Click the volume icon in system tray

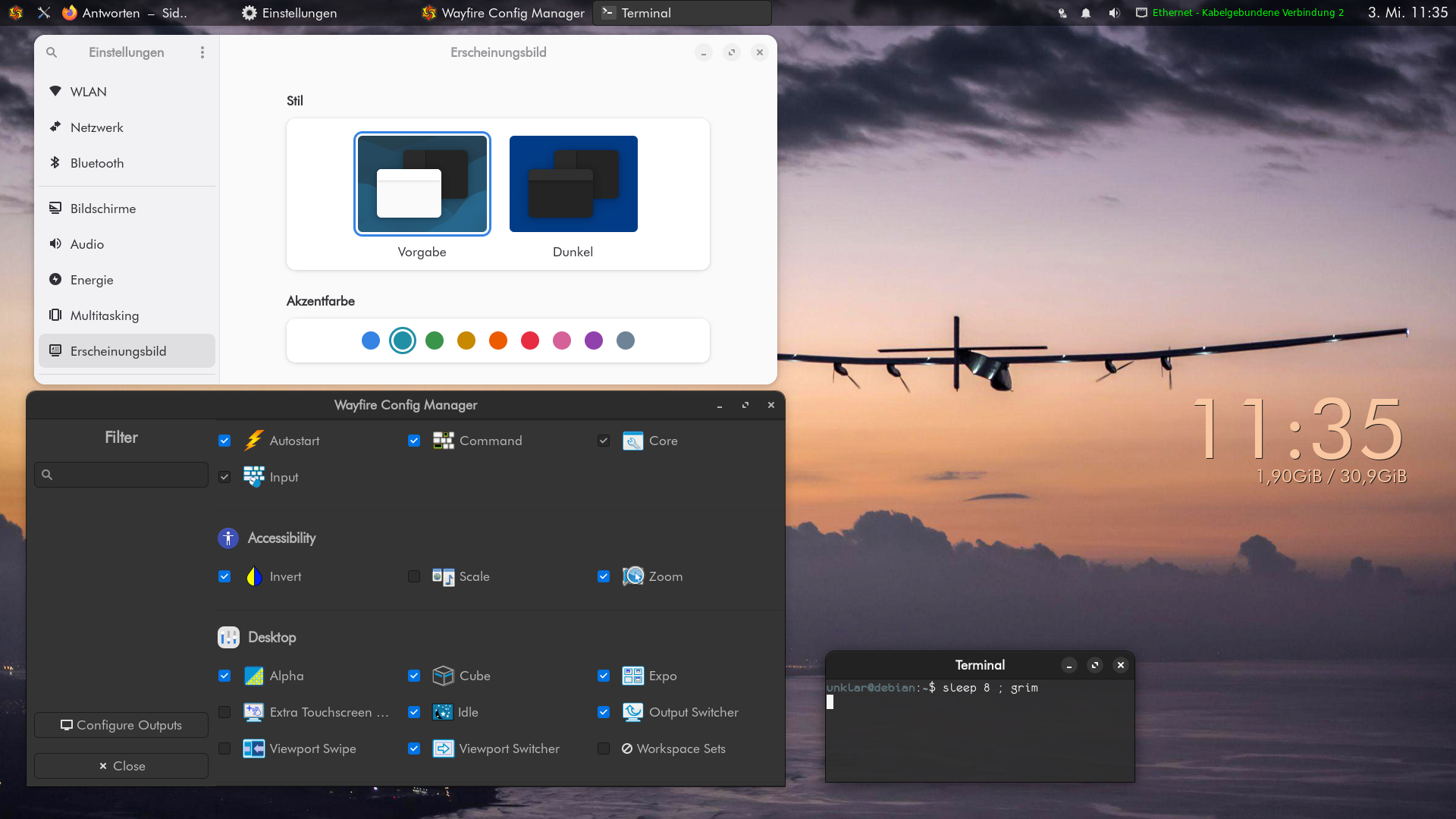click(x=1113, y=13)
